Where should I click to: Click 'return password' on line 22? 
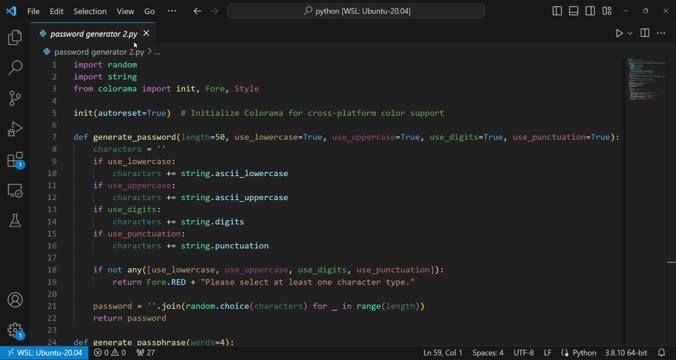[x=129, y=318]
